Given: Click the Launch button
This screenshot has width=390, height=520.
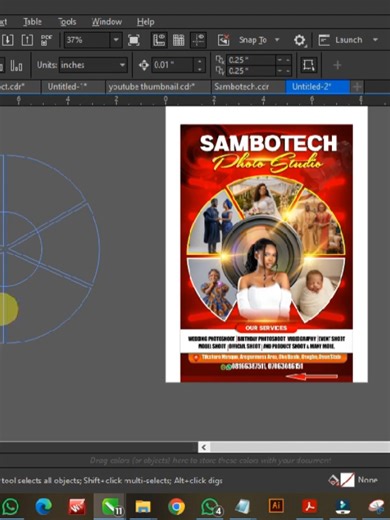Looking at the screenshot, I should pyautogui.click(x=340, y=40).
